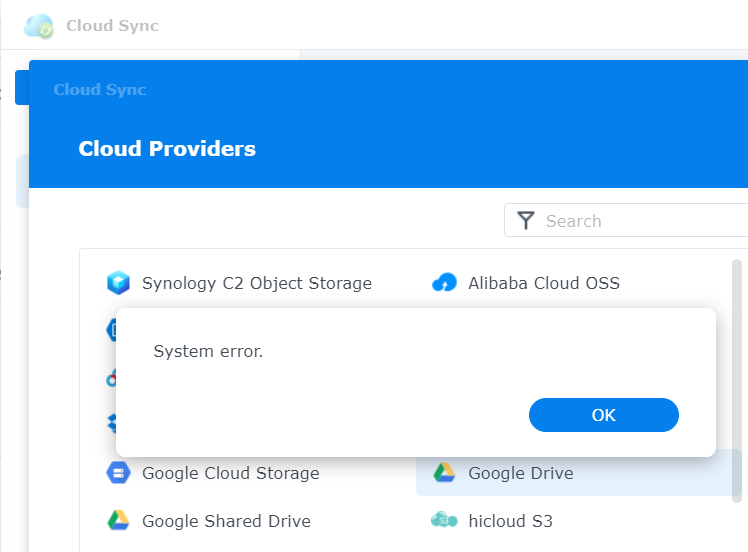
Task: Select the Google Shared Drive icon
Action: click(x=118, y=521)
